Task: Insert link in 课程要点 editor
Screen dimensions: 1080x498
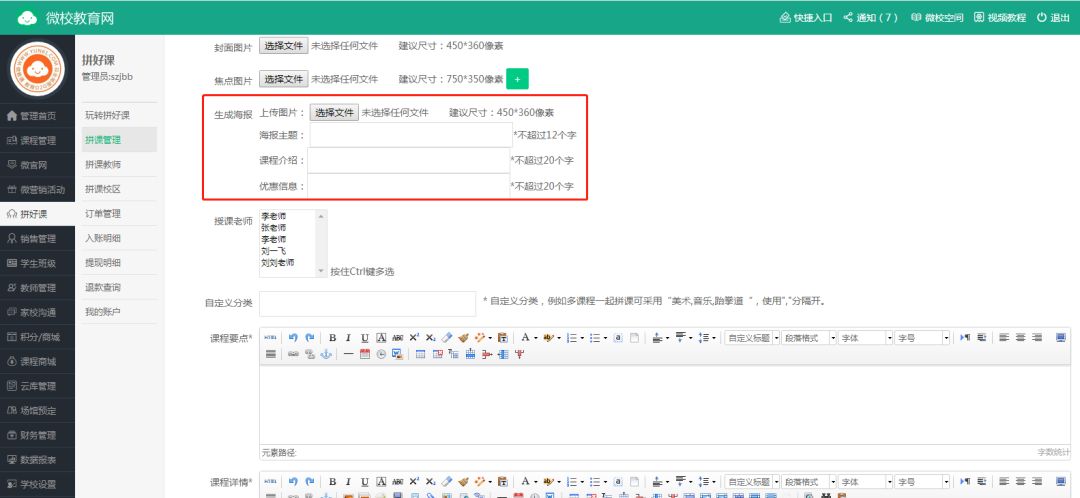Action: point(293,354)
